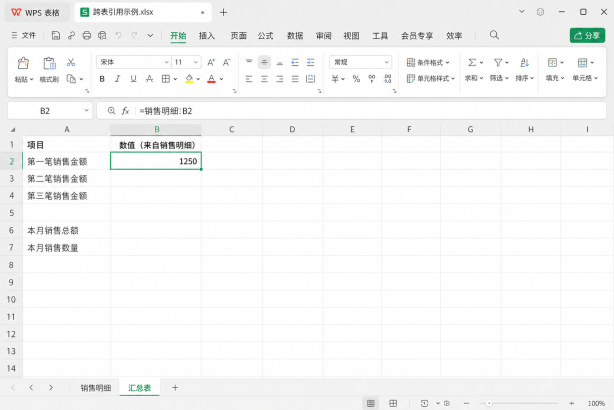Adjust the zoom slider handle
The width and height of the screenshot is (614, 410).
489,403
